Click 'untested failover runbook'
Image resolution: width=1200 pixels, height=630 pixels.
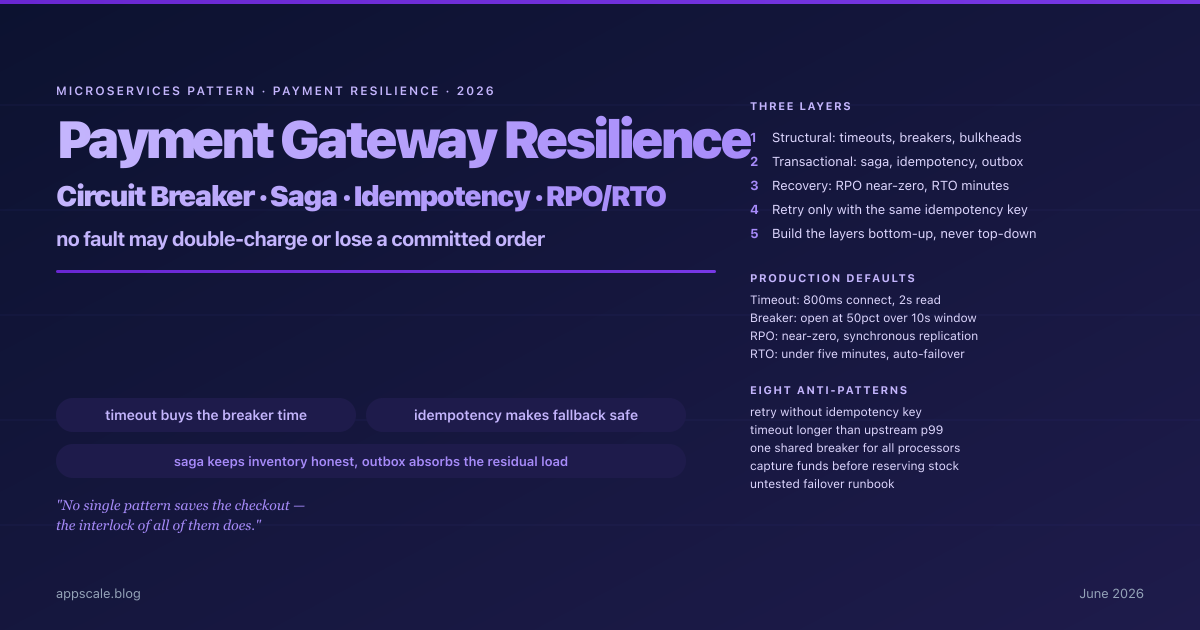tap(822, 484)
